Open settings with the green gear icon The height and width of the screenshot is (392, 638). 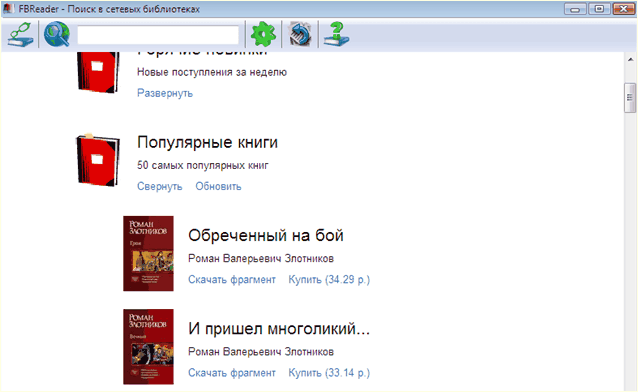point(263,34)
